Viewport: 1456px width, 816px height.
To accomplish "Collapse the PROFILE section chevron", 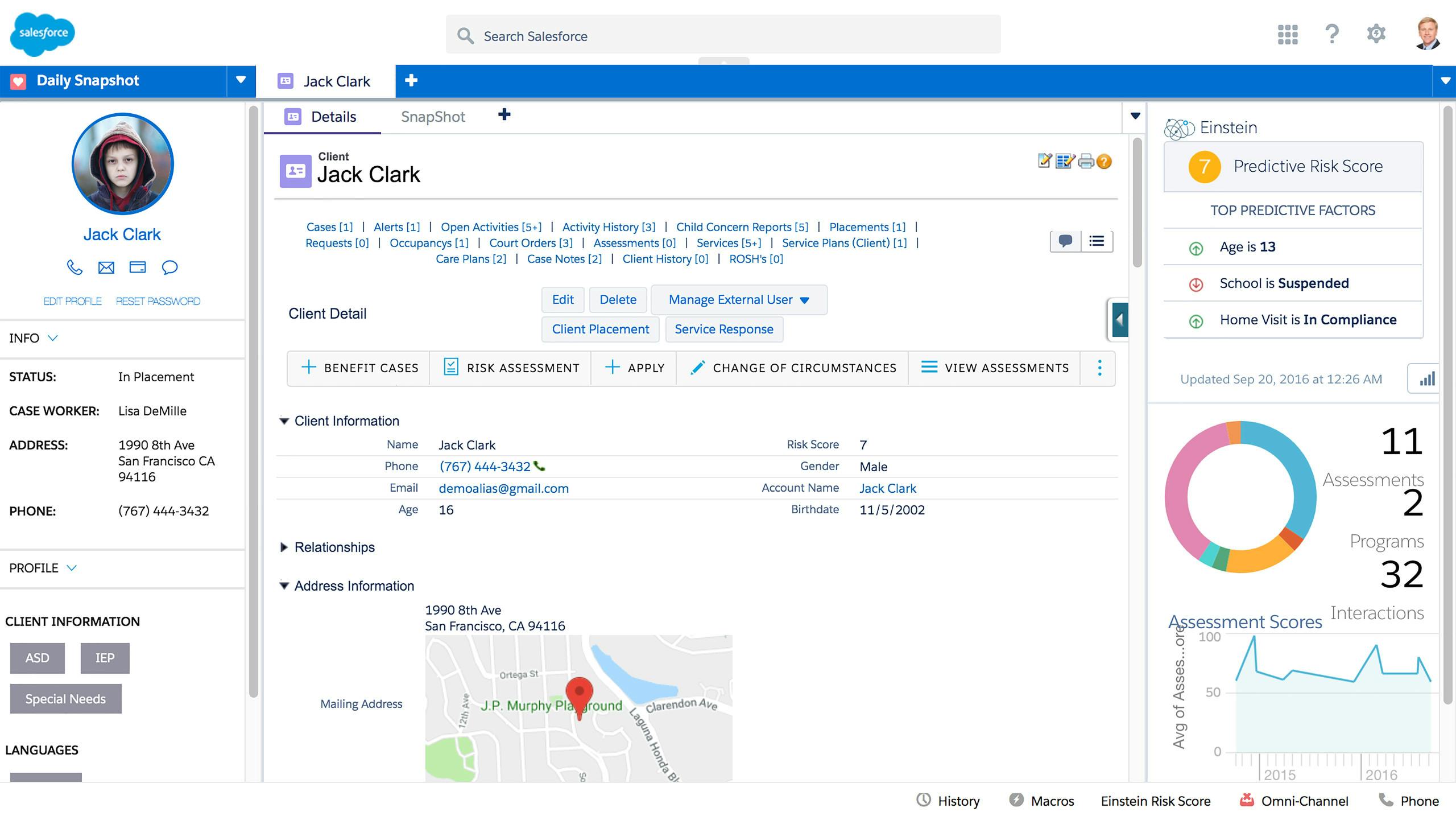I will [x=72, y=568].
